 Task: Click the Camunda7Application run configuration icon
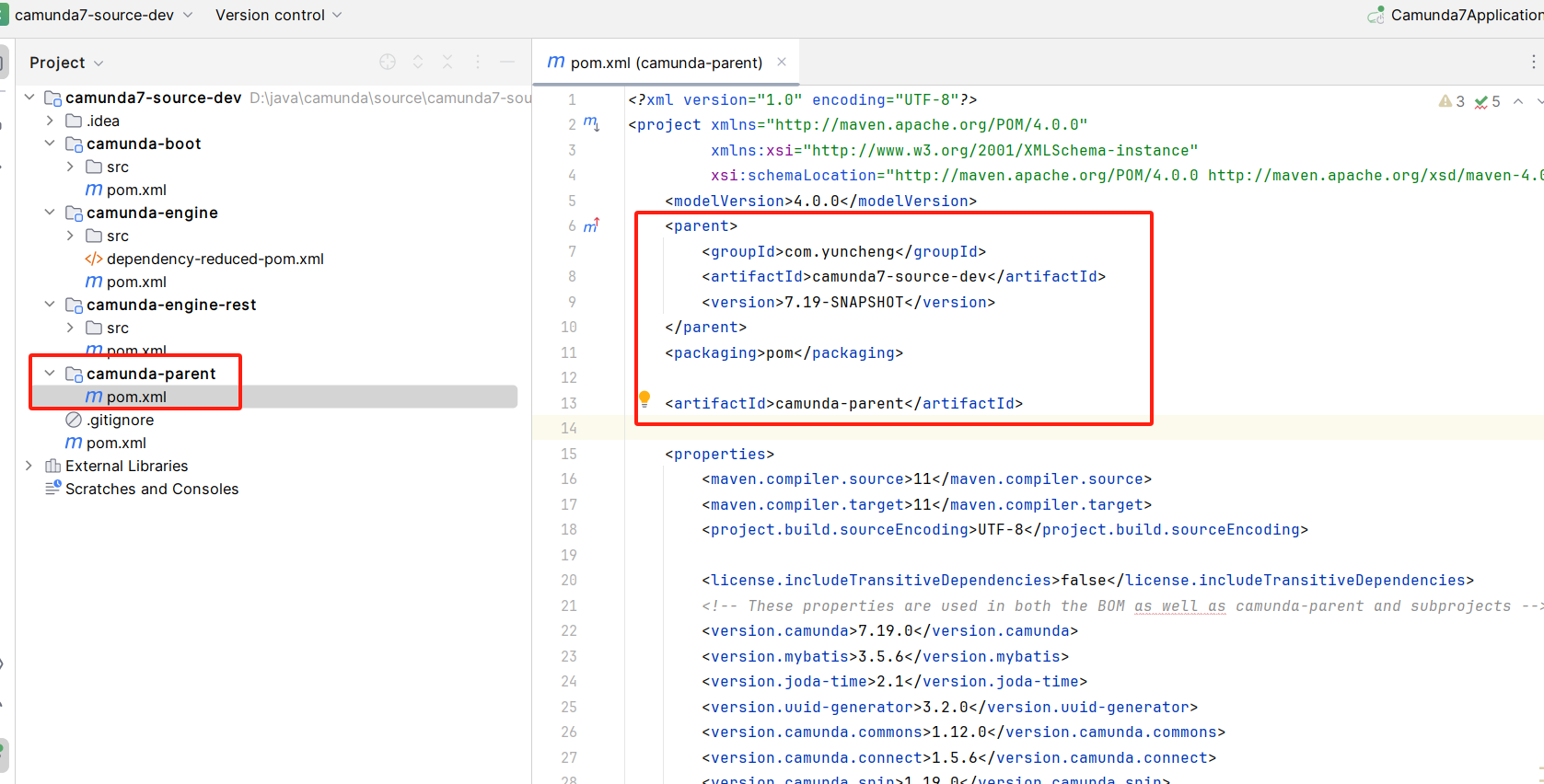[1376, 15]
